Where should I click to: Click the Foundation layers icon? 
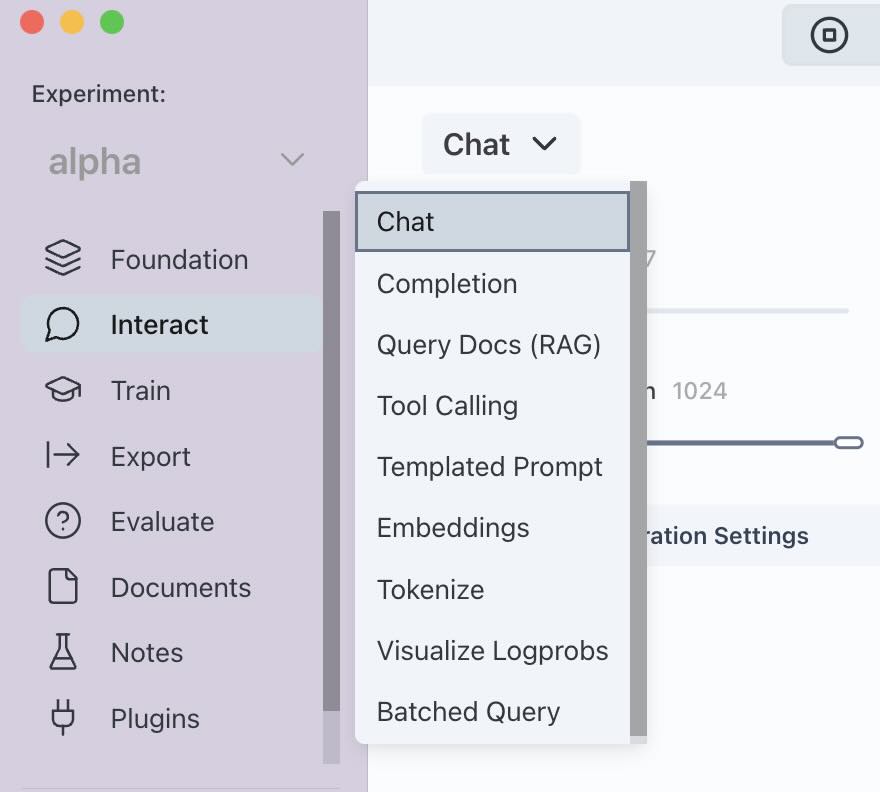[63, 259]
